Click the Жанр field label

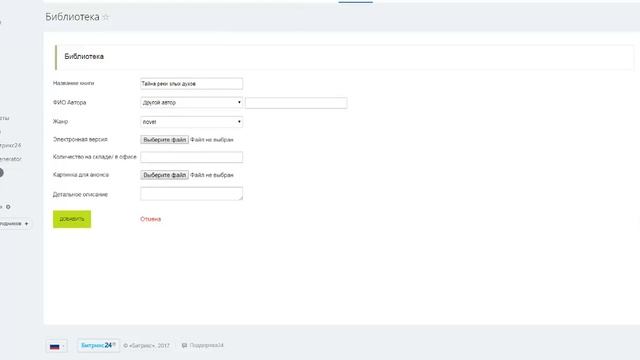[x=60, y=122]
